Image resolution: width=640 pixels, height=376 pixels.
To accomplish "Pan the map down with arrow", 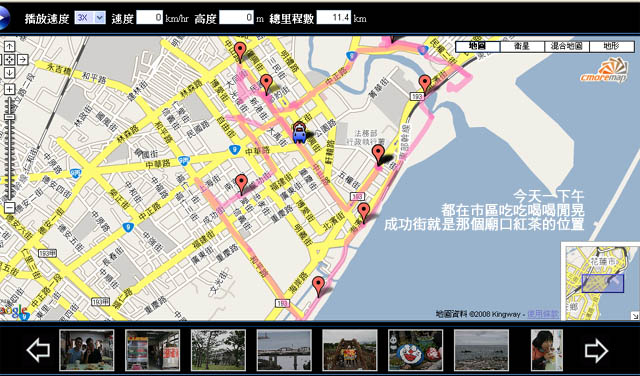I will coord(10,73).
